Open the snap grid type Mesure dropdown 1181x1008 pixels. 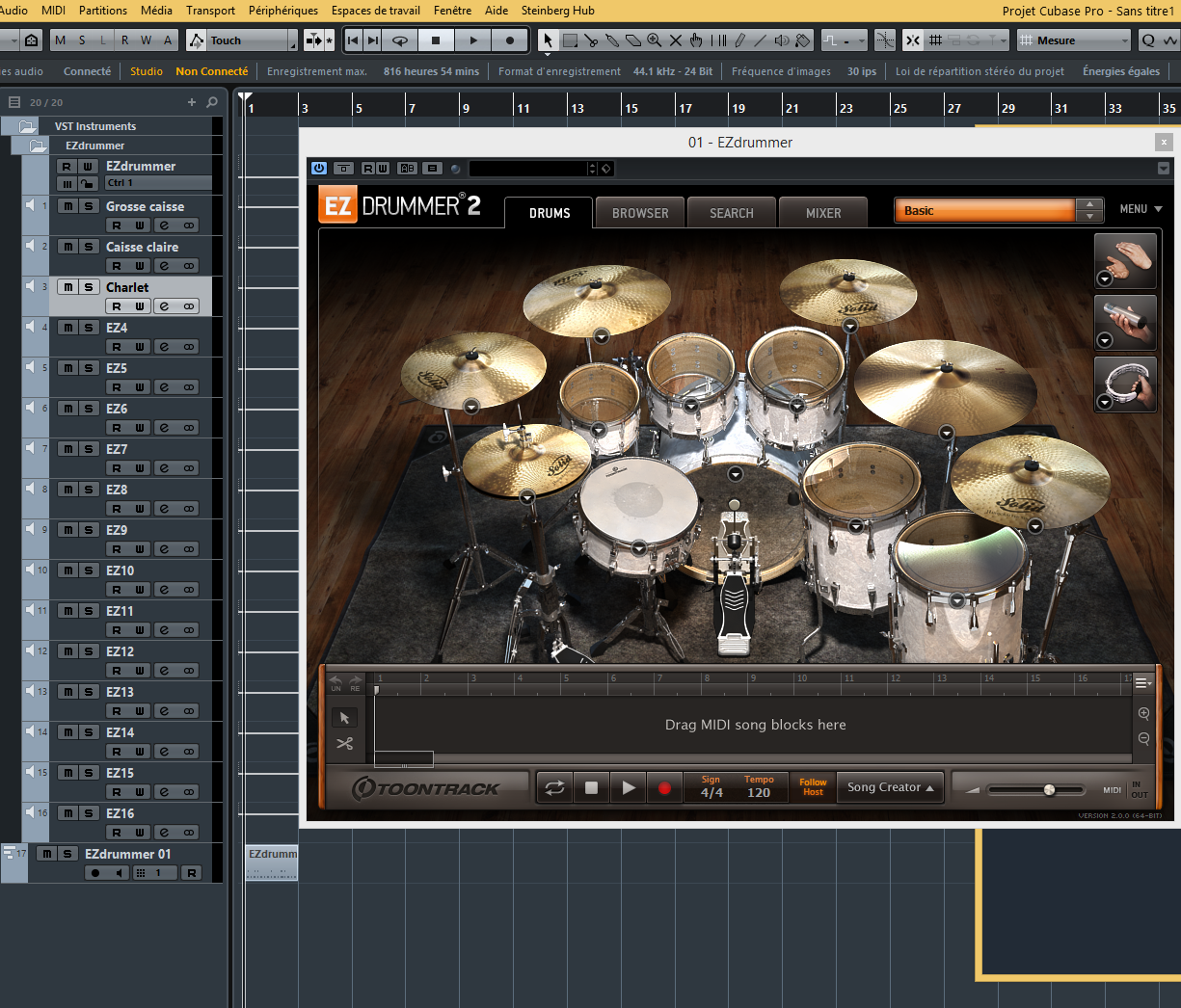(1074, 40)
